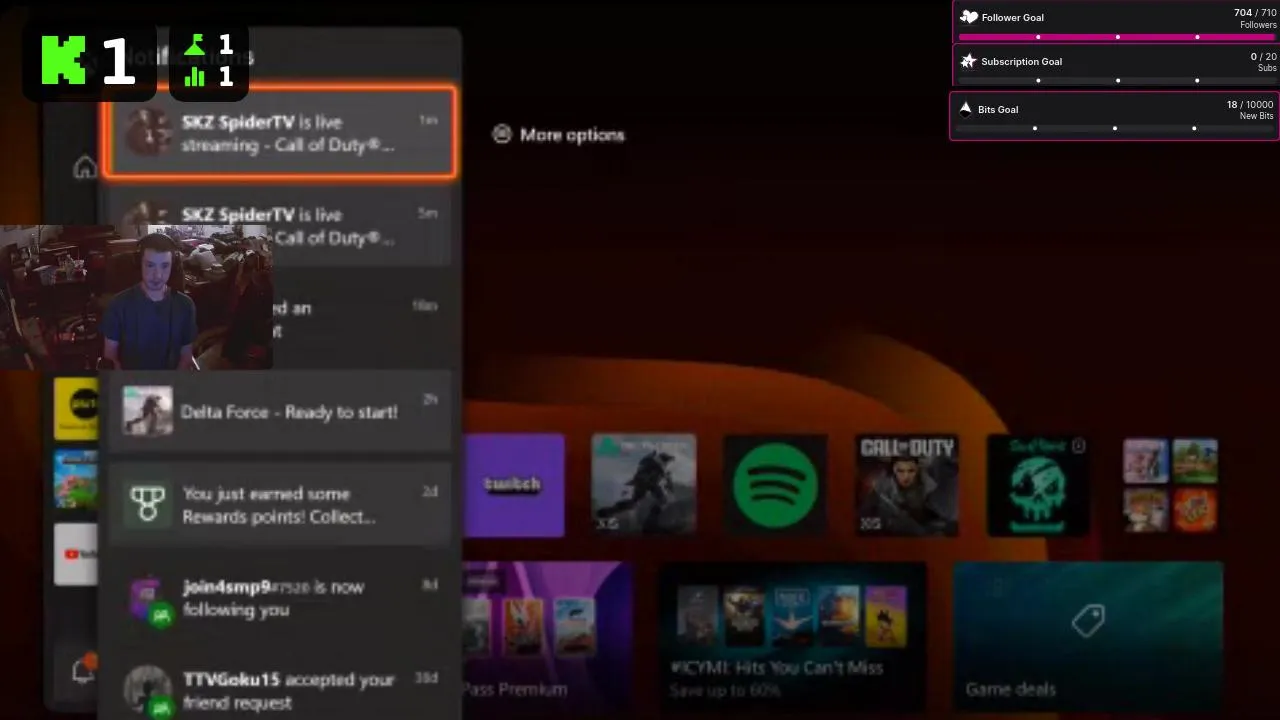Click the game tile below the yellow sidebar app
The width and height of the screenshot is (1280, 720).
pyautogui.click(x=76, y=479)
